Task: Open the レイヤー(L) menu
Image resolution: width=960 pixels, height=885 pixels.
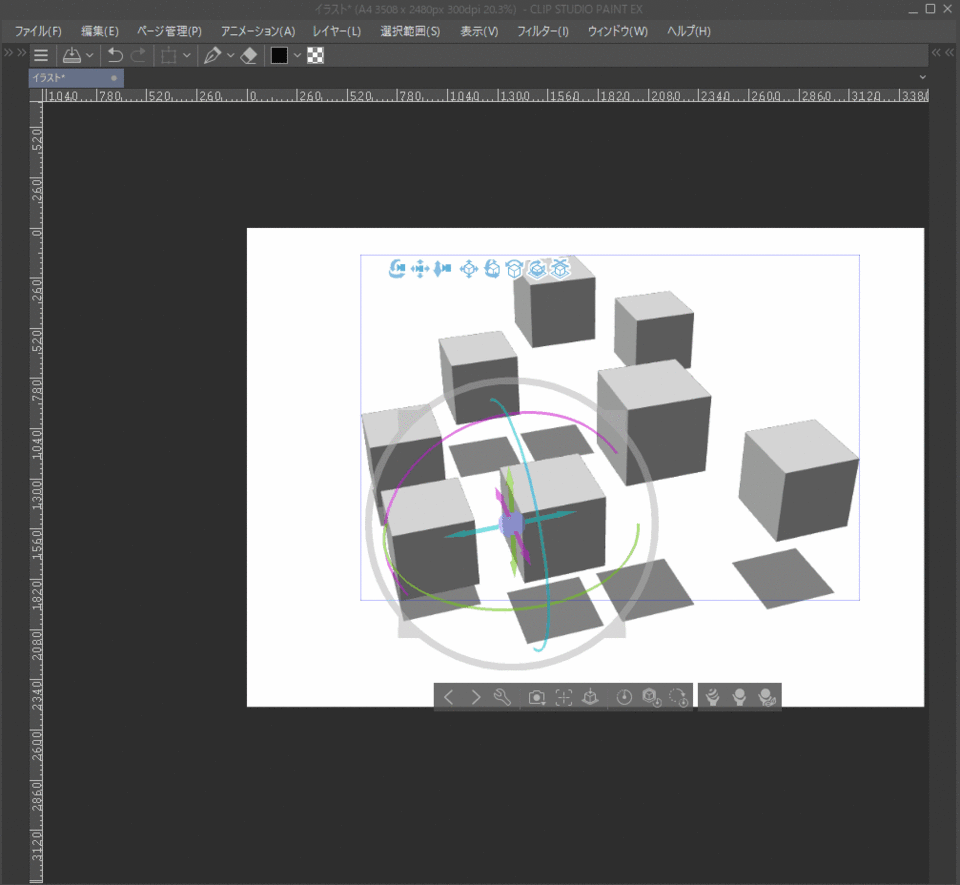Action: point(336,31)
